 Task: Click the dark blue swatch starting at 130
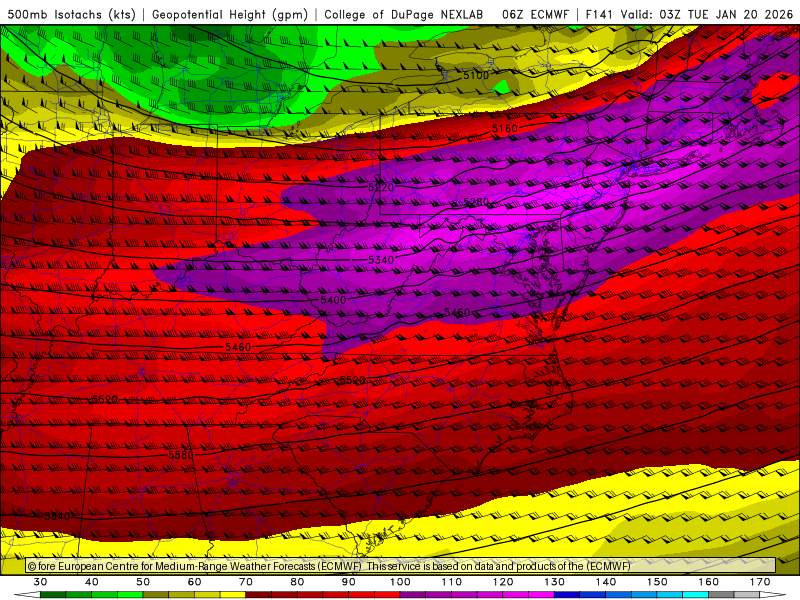(567, 595)
